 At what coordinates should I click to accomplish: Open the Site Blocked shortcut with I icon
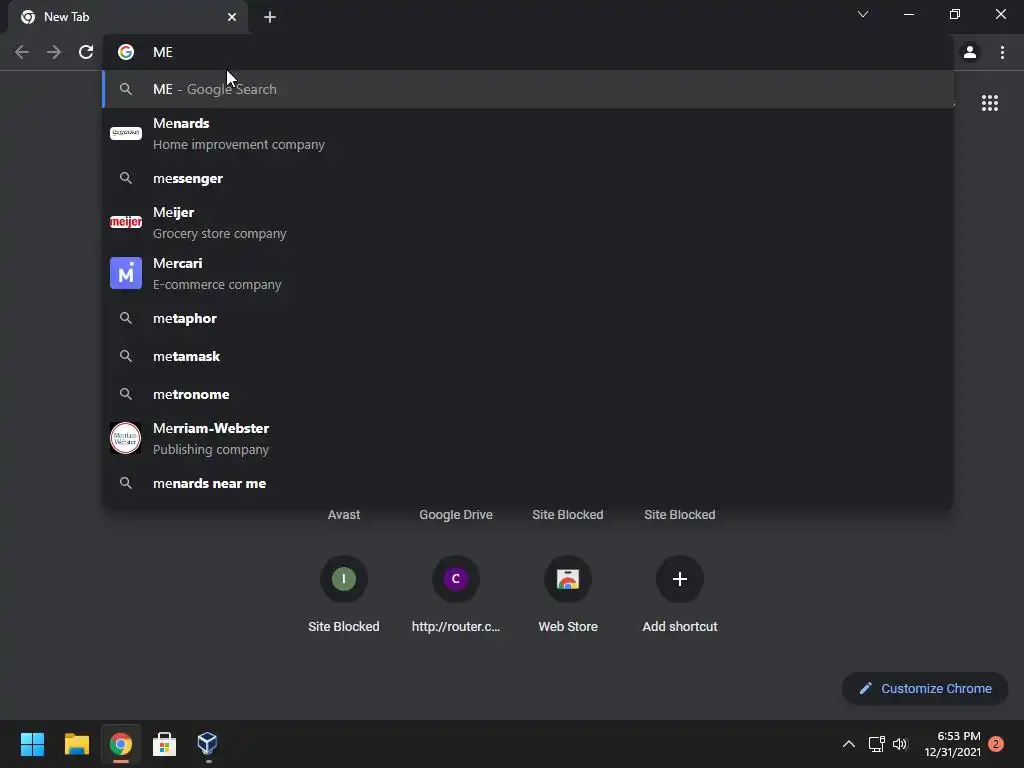coord(344,594)
